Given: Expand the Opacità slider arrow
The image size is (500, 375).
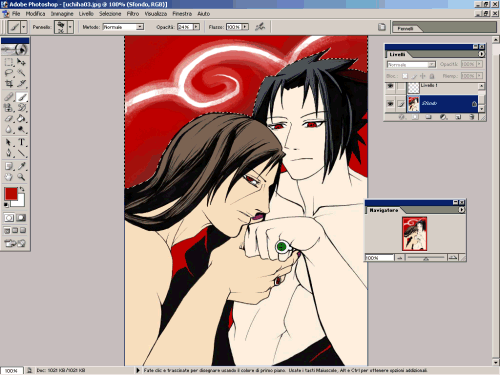Looking at the screenshot, I should pos(196,27).
